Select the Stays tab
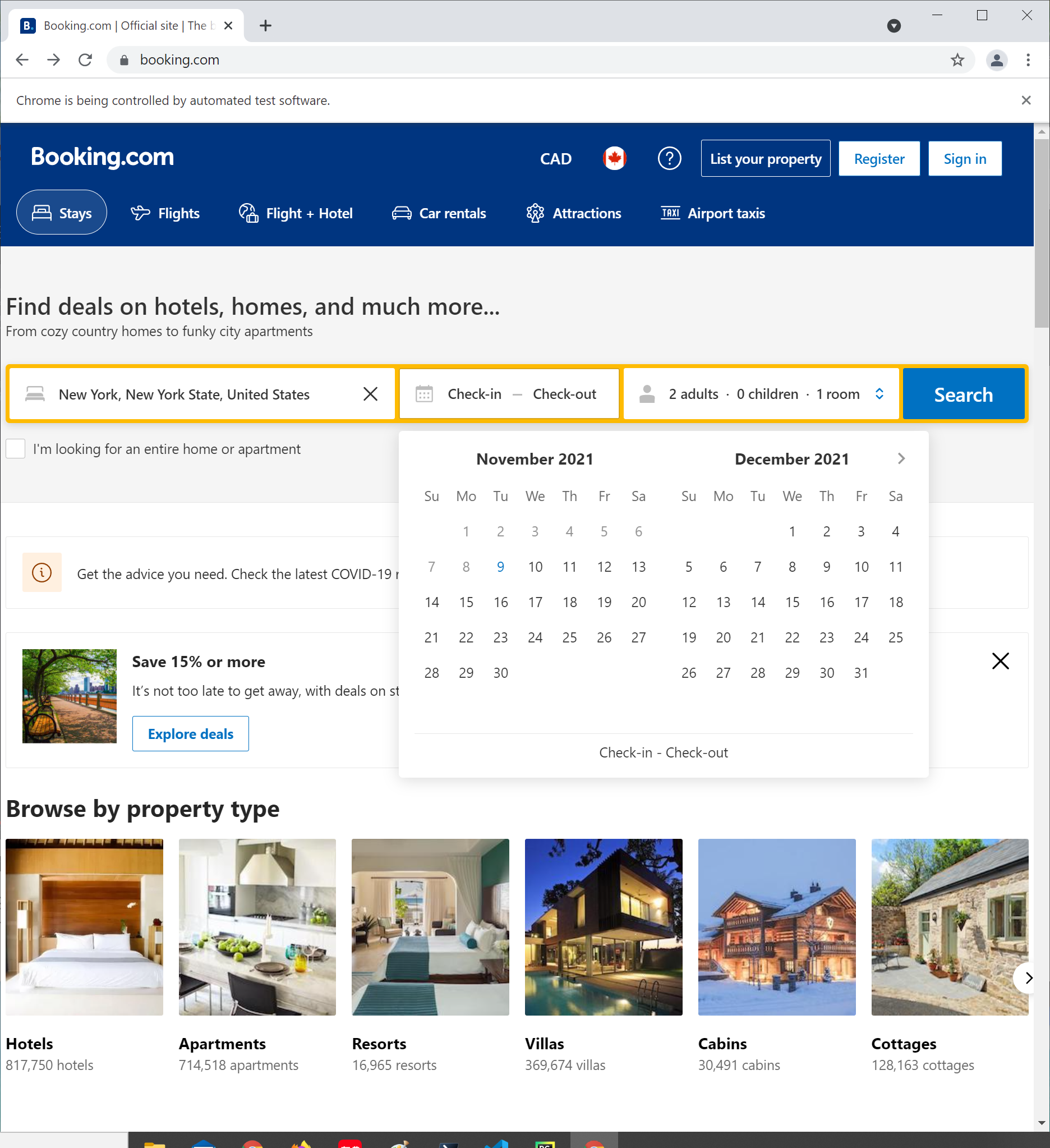Image resolution: width=1050 pixels, height=1148 pixels. (62, 213)
